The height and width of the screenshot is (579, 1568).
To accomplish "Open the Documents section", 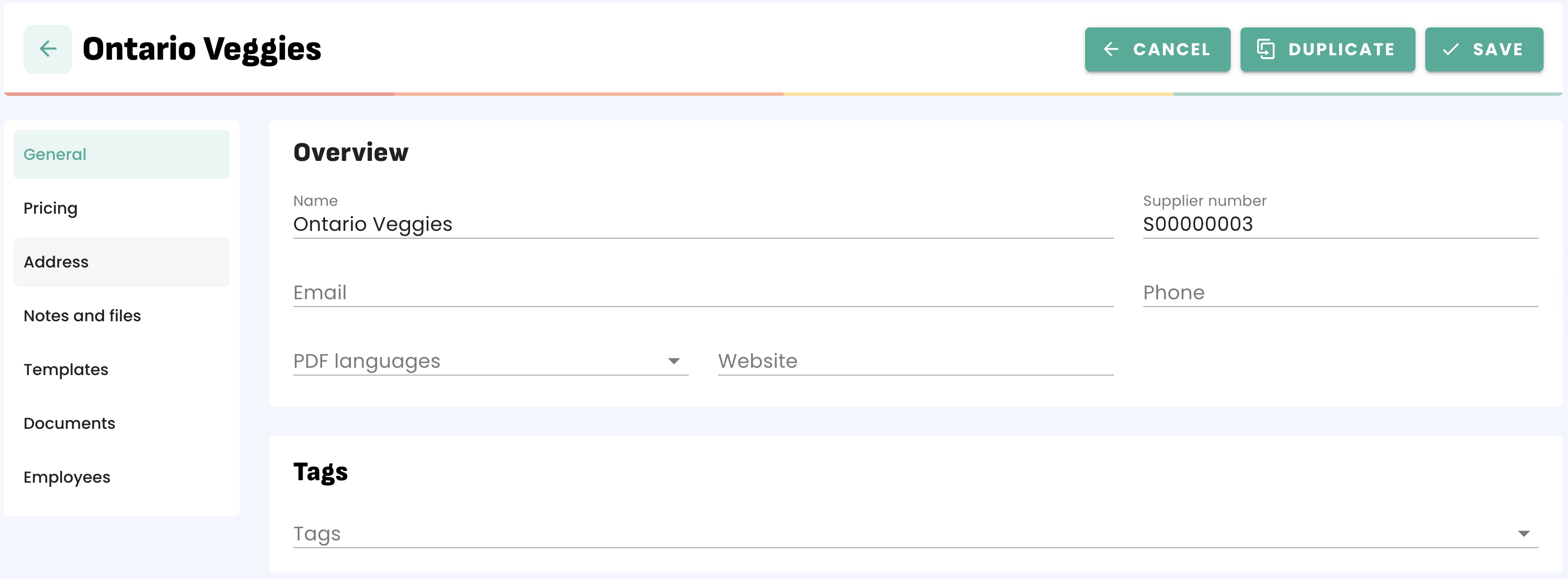I will pos(121,423).
